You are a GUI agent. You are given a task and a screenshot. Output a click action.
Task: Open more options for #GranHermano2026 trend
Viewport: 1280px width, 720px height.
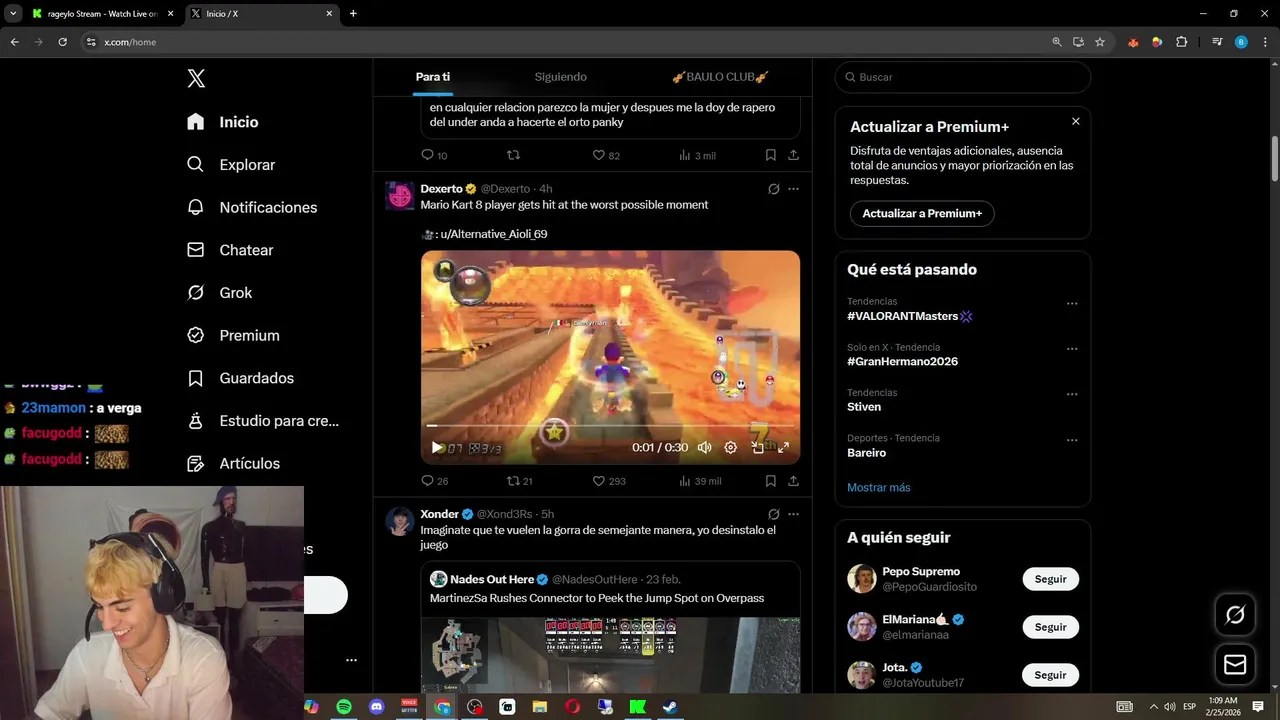coord(1072,349)
